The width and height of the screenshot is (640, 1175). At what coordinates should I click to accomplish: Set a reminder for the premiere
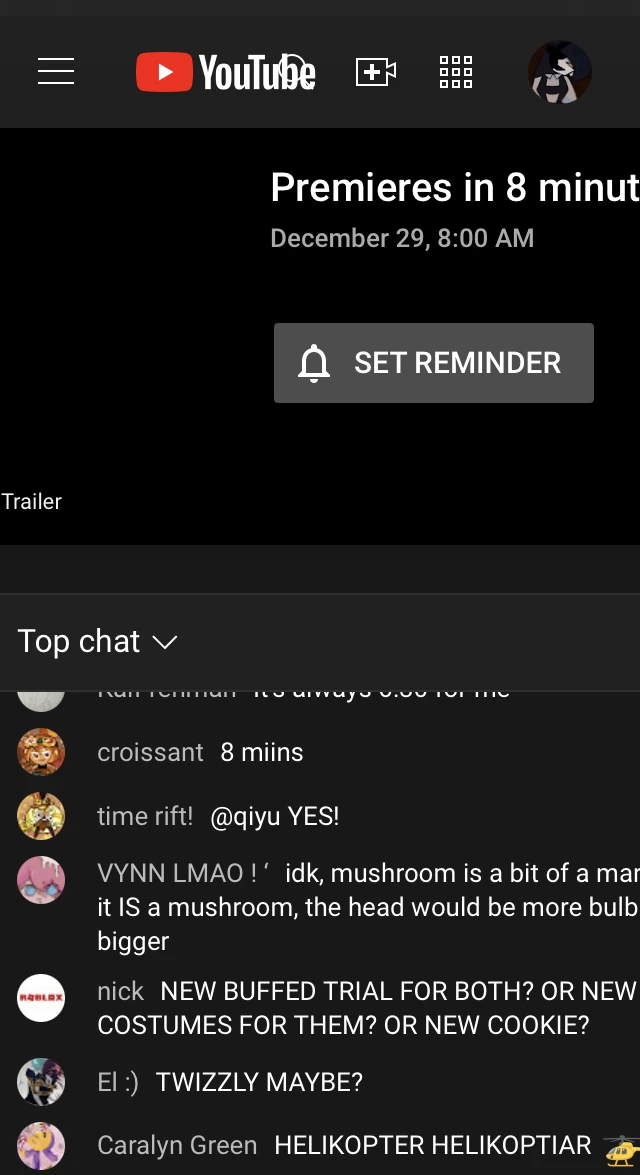point(434,363)
